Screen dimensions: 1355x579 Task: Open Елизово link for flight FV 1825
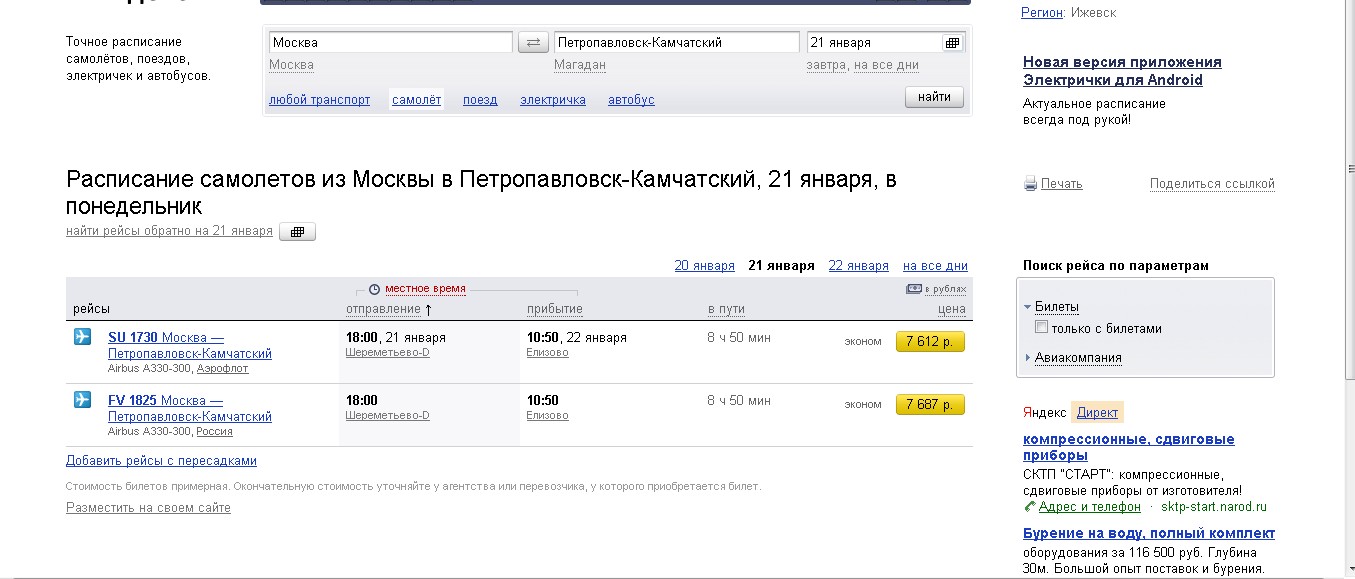point(547,416)
